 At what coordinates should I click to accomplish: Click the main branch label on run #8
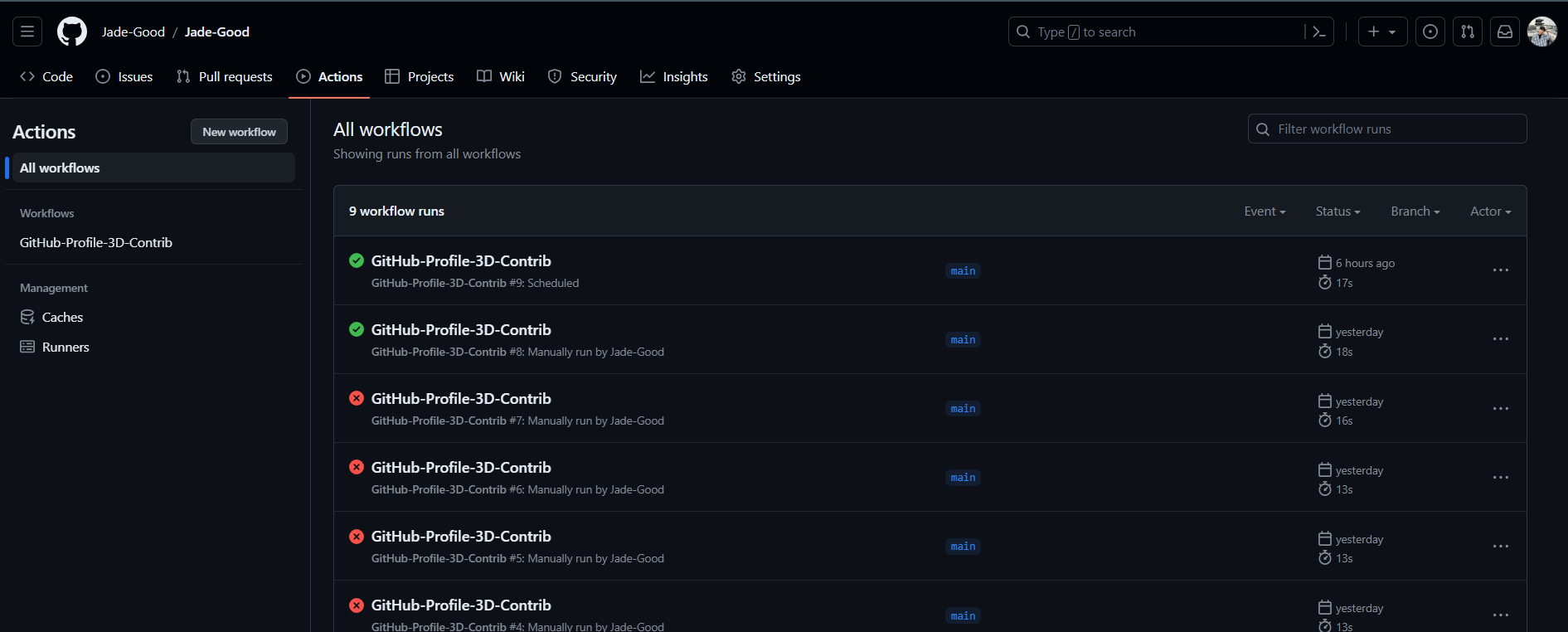click(963, 340)
